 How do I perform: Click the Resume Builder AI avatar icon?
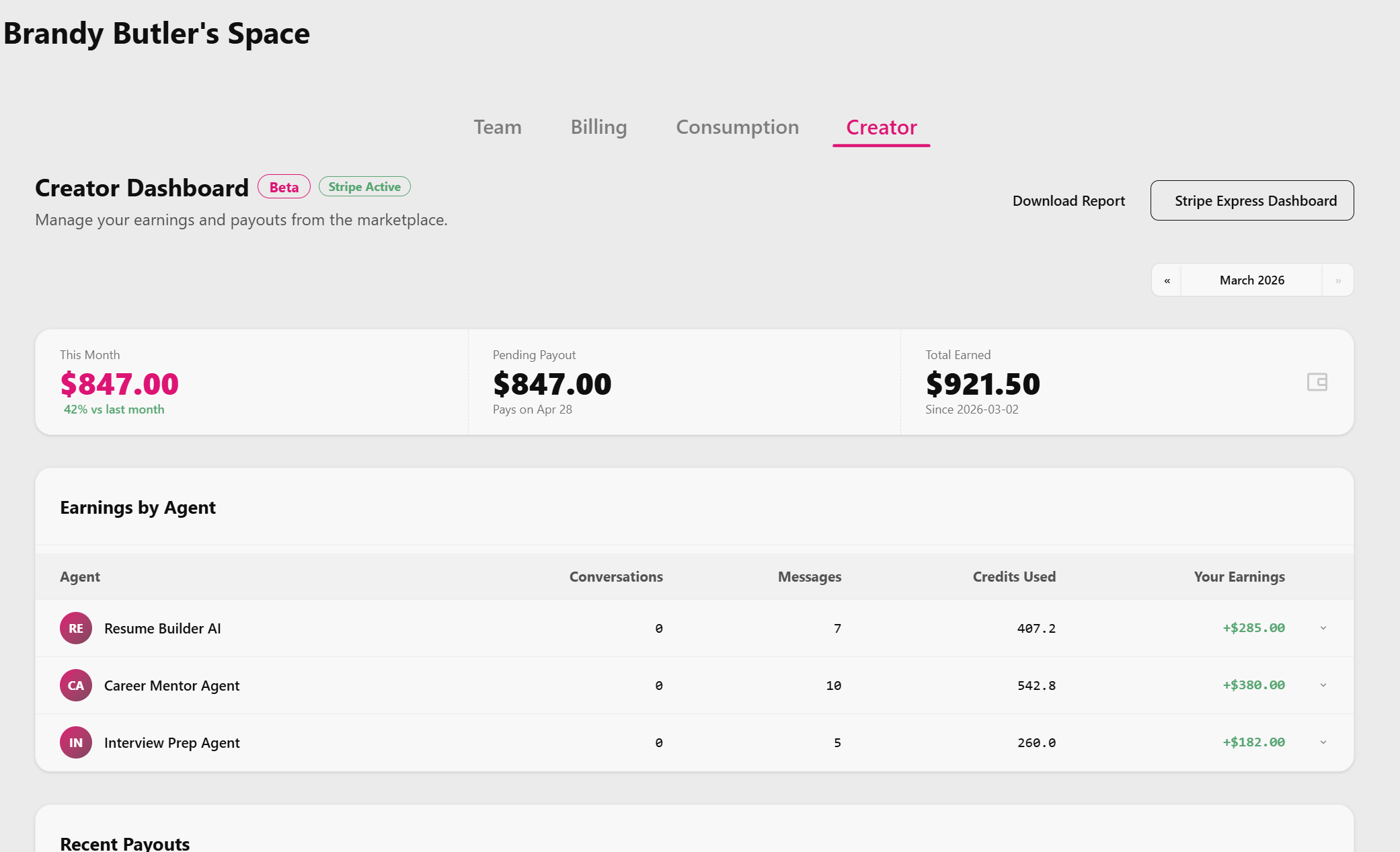[x=75, y=628]
